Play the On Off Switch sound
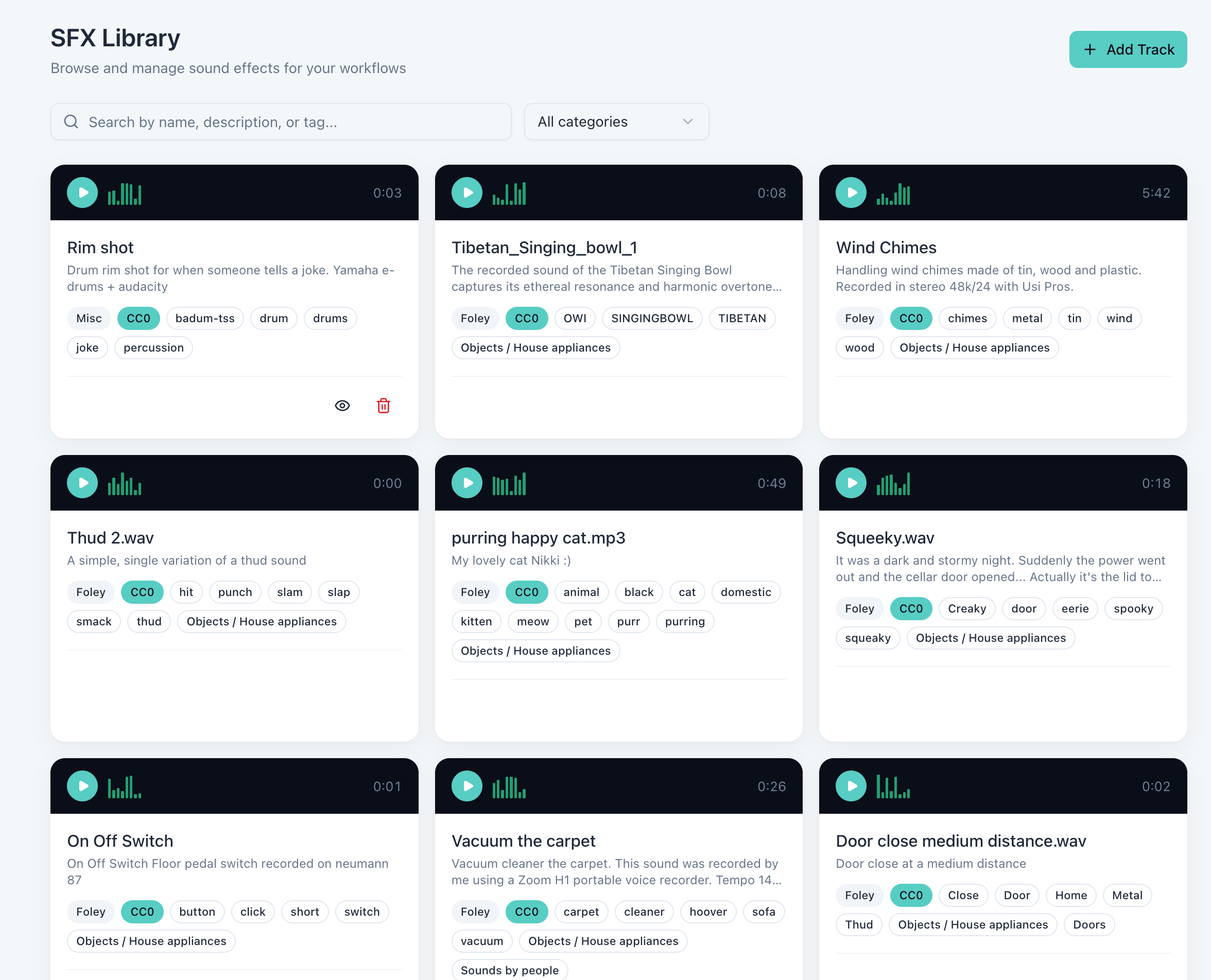Image resolution: width=1211 pixels, height=980 pixels. click(82, 786)
